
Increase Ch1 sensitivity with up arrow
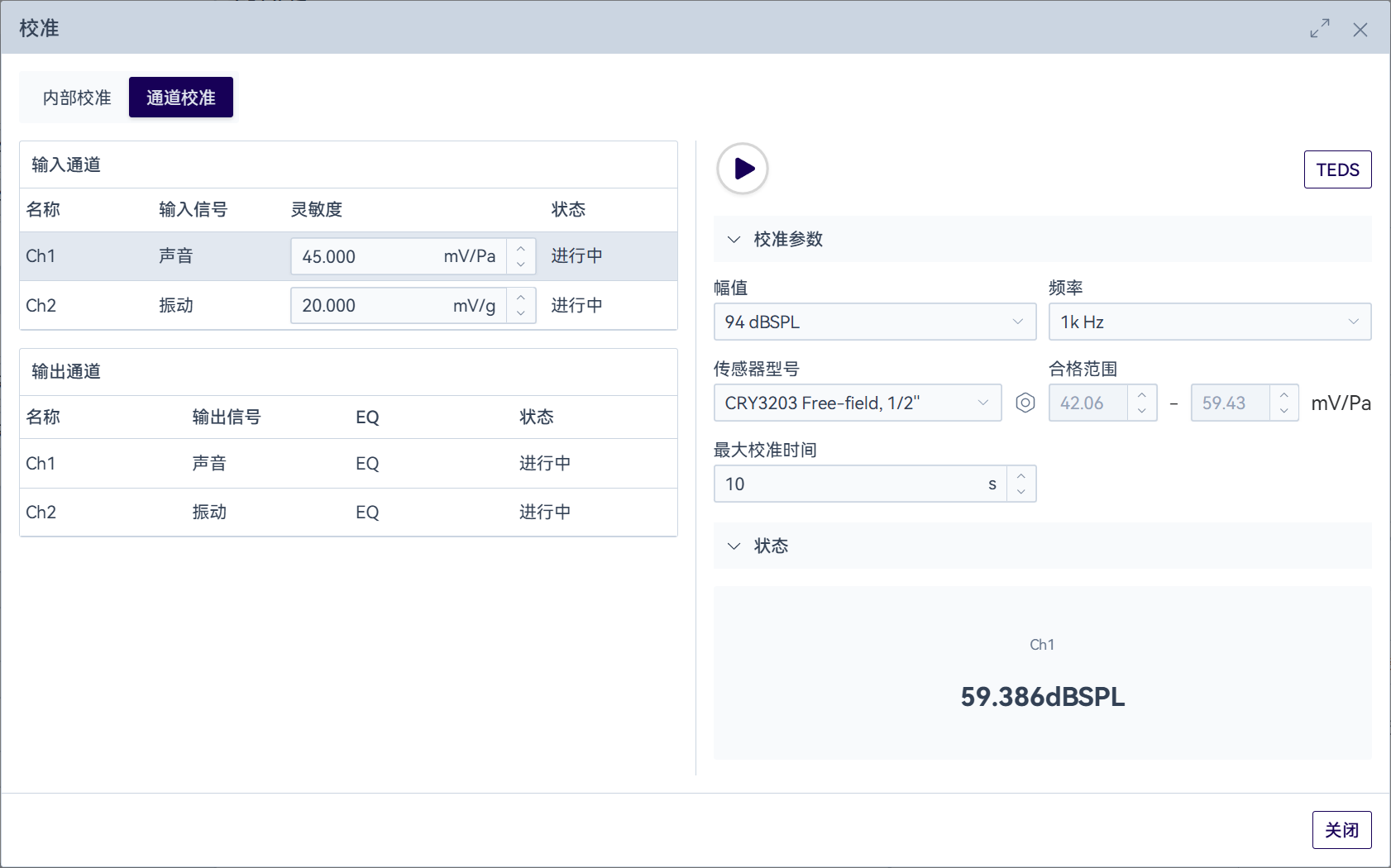[521, 249]
